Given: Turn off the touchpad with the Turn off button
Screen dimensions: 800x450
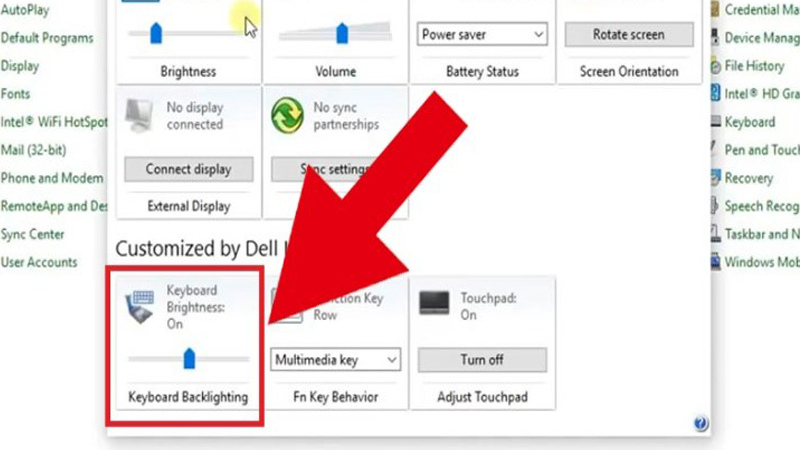Looking at the screenshot, I should click(482, 360).
